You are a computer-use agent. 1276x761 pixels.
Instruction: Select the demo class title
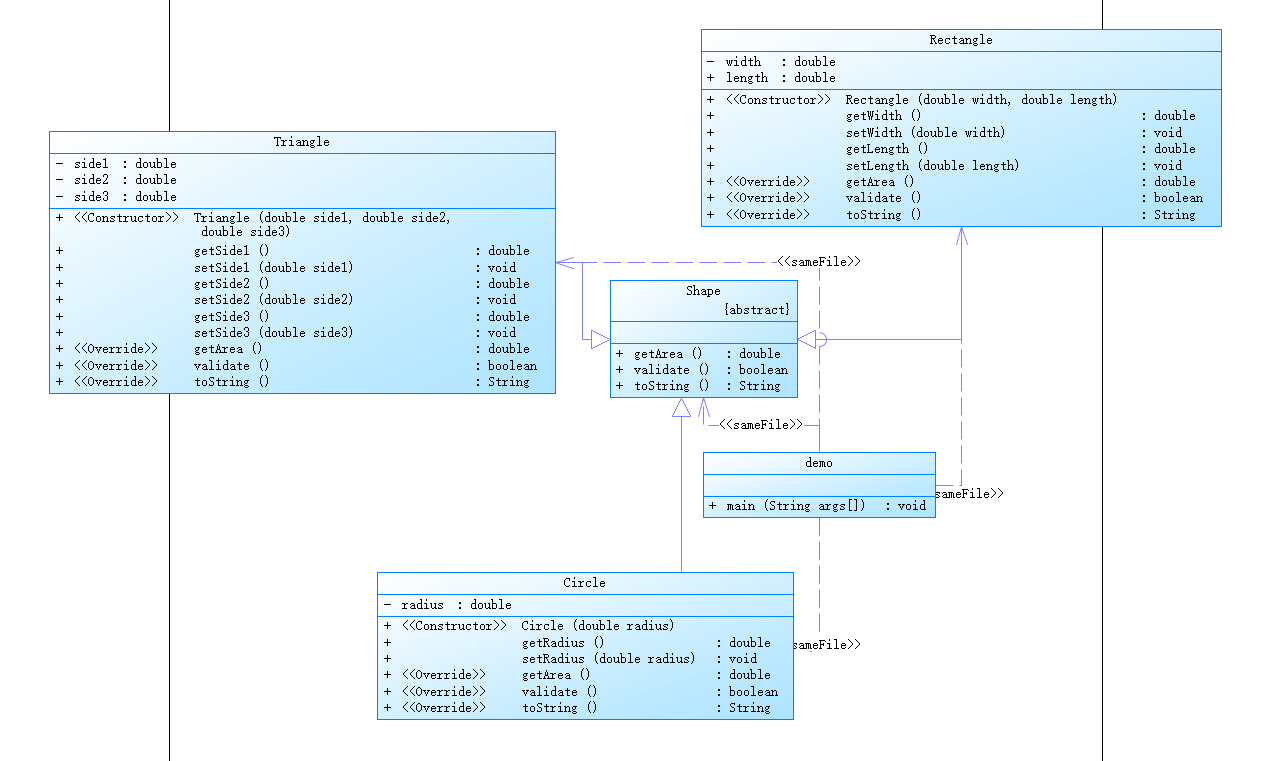pos(819,463)
